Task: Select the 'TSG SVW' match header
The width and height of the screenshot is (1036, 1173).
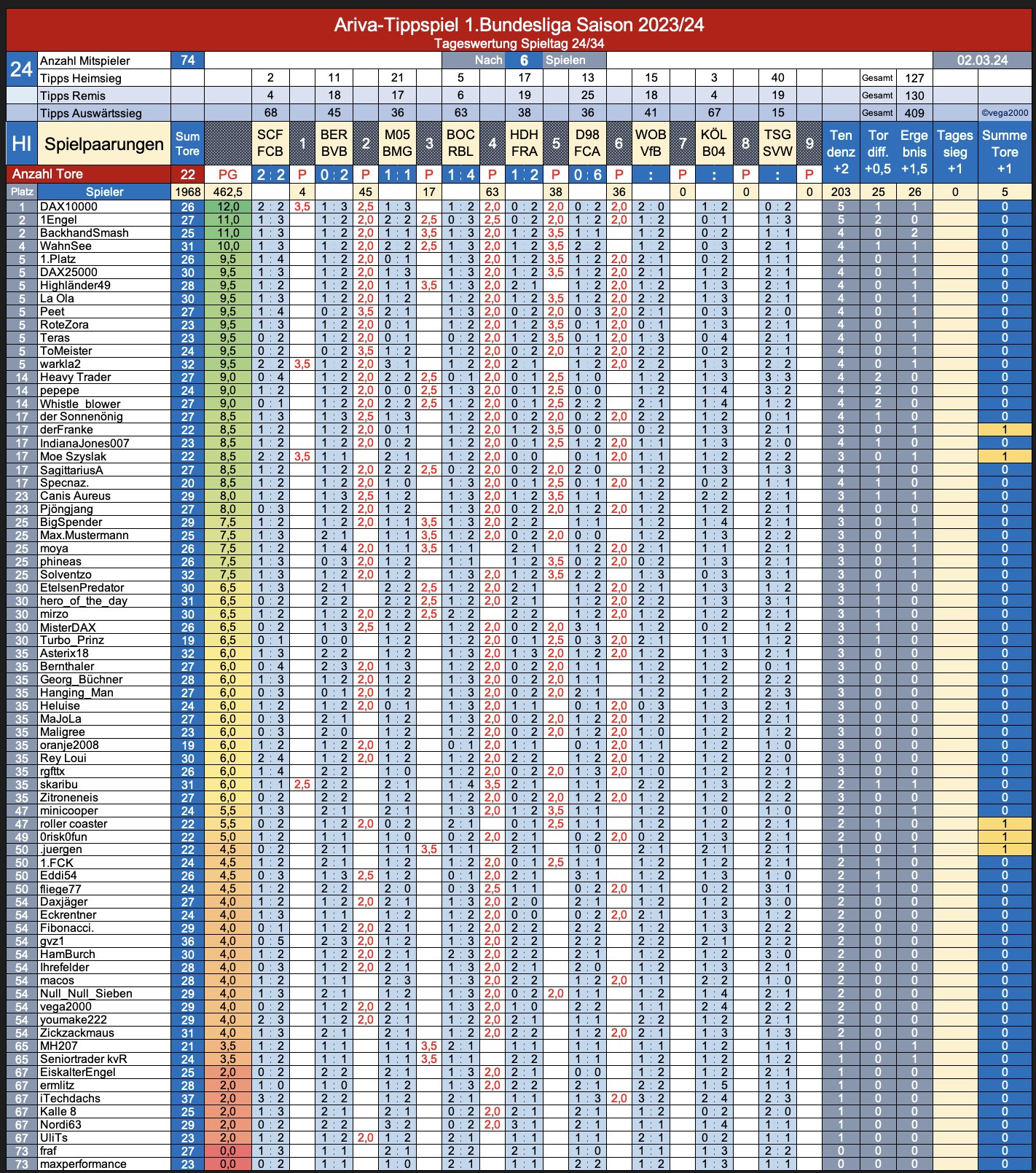Action: coord(777,144)
